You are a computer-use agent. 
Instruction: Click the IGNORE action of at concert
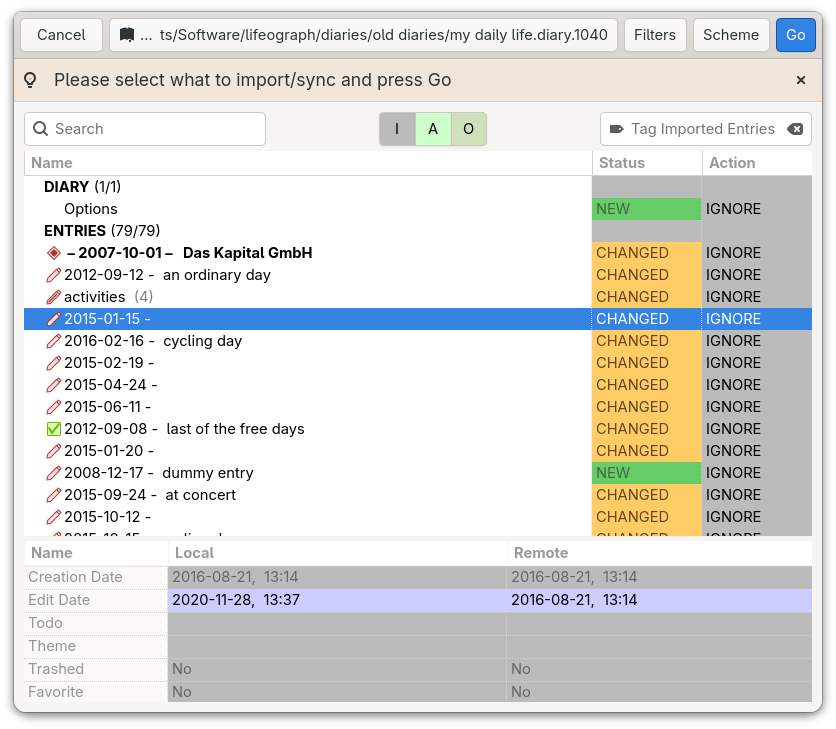pos(757,495)
